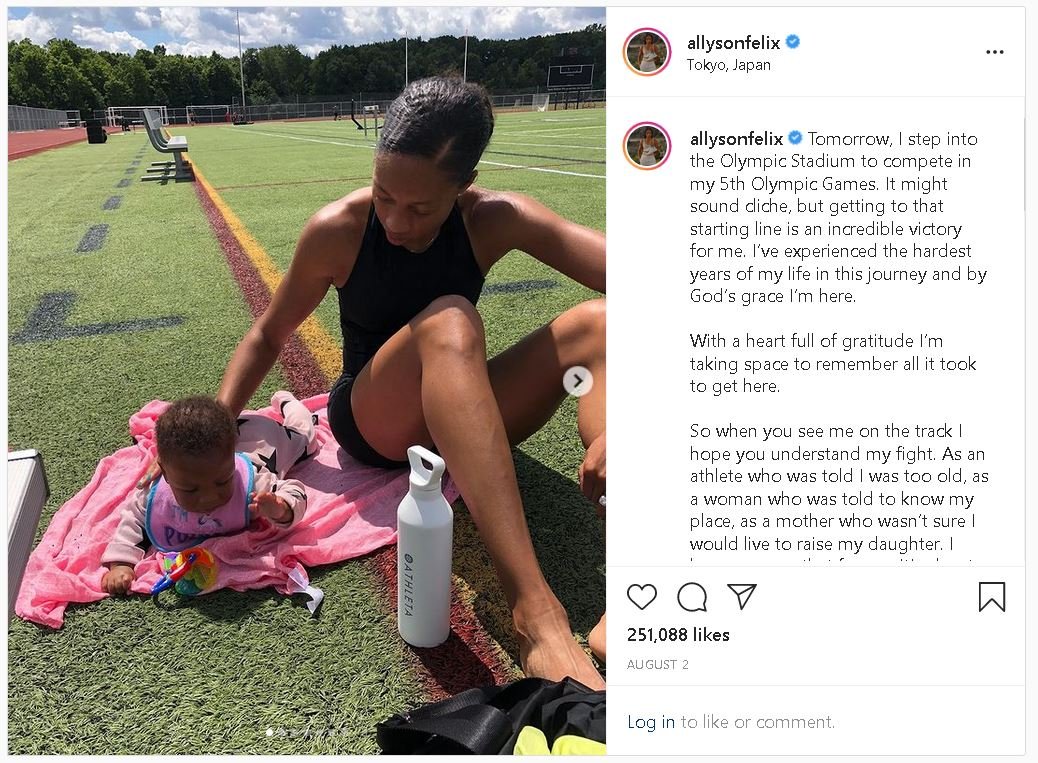Click the allysonfelix username in header
Viewport: 1038px width, 763px height.
(x=733, y=43)
